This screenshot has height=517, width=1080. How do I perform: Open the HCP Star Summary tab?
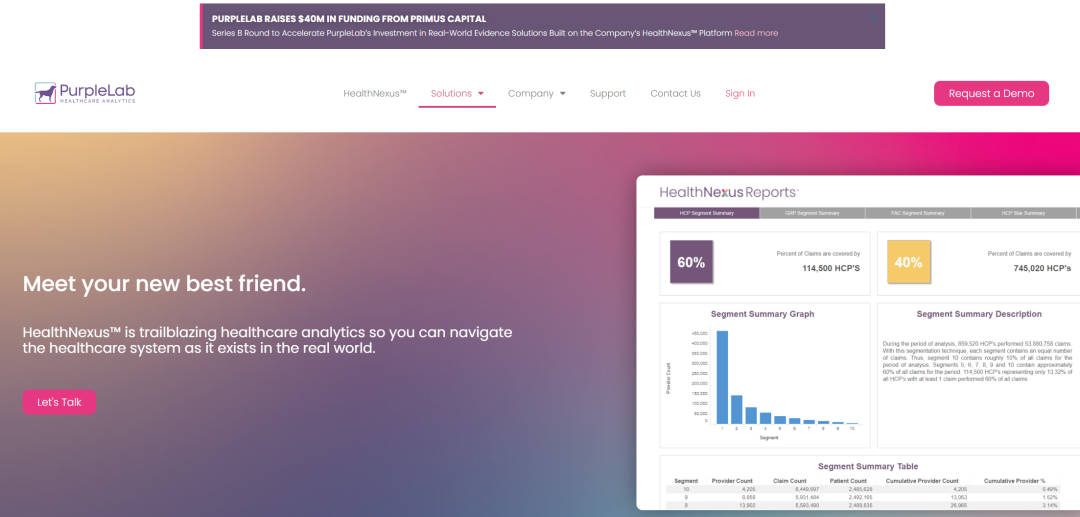(1024, 213)
